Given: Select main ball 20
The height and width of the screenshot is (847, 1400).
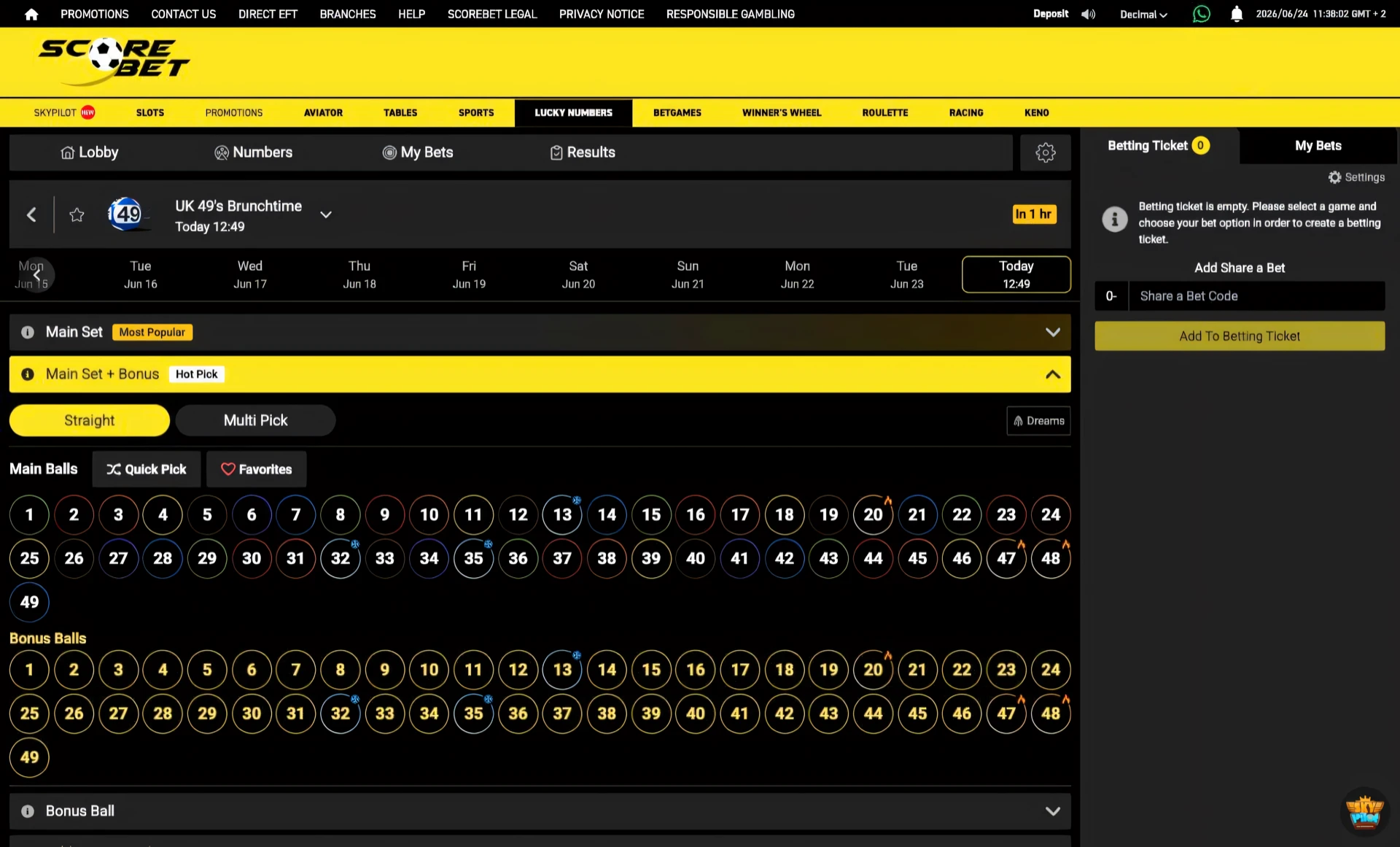Looking at the screenshot, I should click(x=873, y=515).
